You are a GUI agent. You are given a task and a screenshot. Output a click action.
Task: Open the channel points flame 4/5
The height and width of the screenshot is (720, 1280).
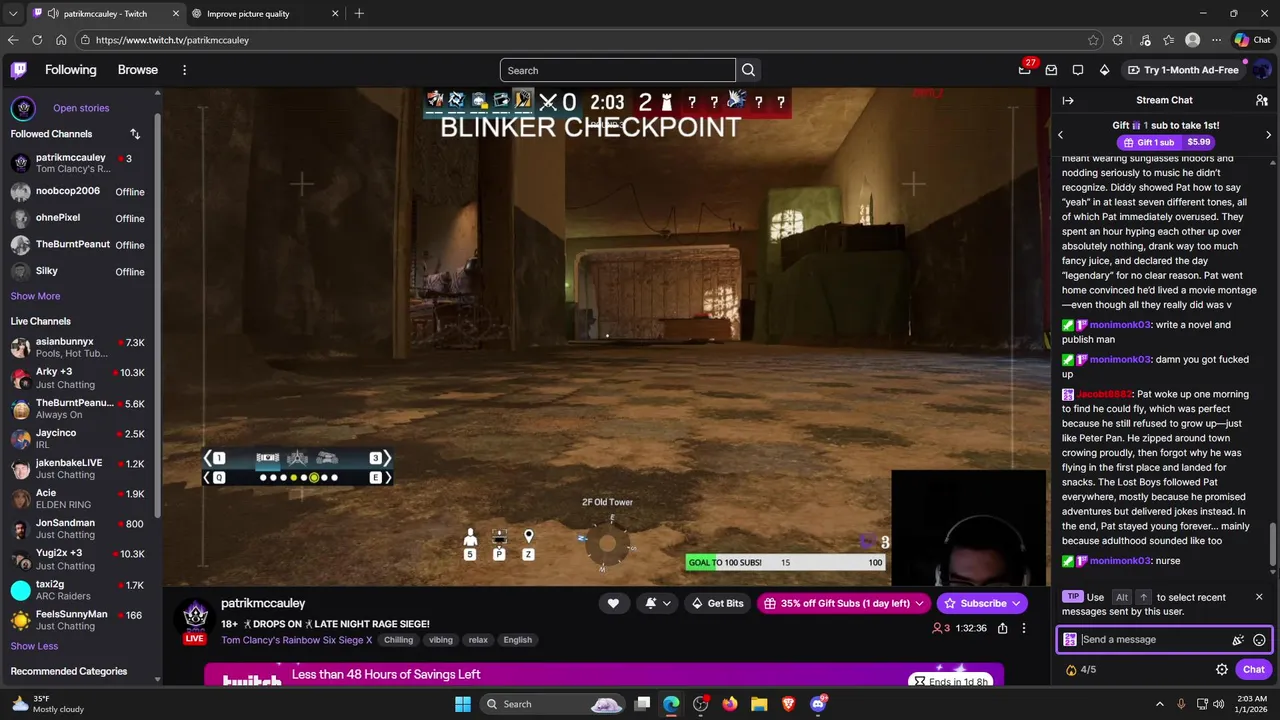tap(1081, 669)
